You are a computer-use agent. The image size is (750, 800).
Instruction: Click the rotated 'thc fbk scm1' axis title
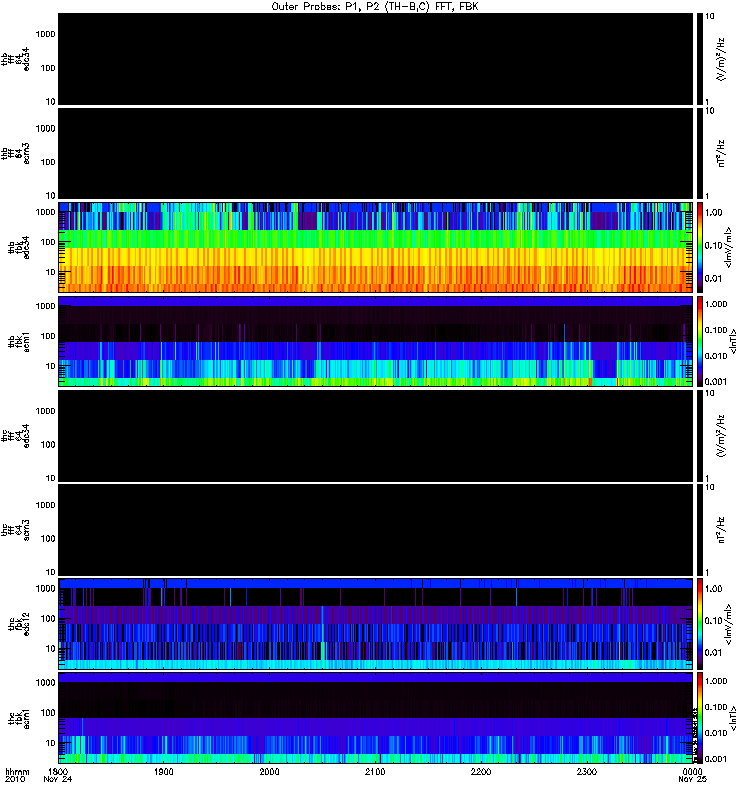pyautogui.click(x=19, y=718)
